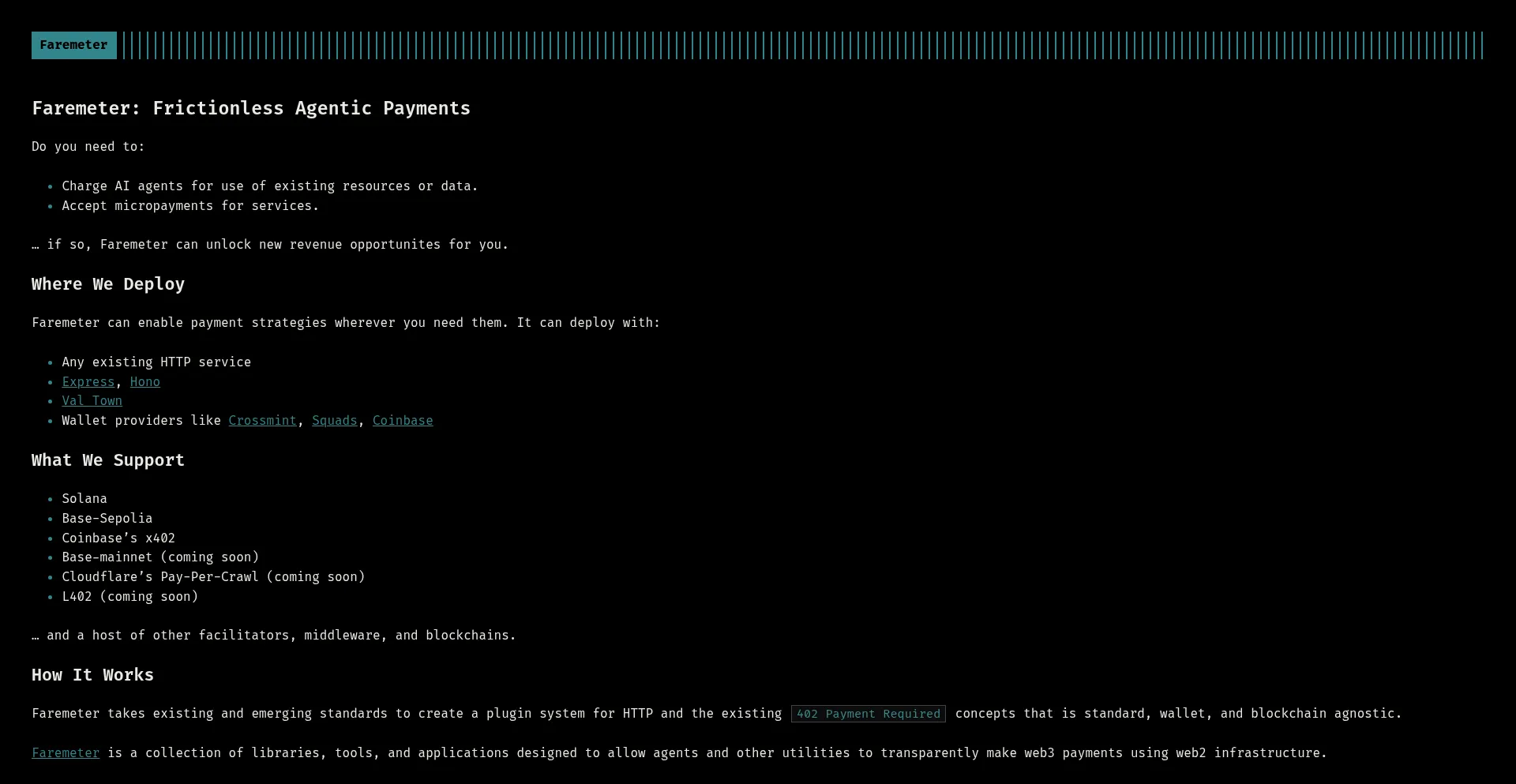Select the Solana list item
Viewport: 1516px width, 784px height.
pyautogui.click(x=84, y=499)
